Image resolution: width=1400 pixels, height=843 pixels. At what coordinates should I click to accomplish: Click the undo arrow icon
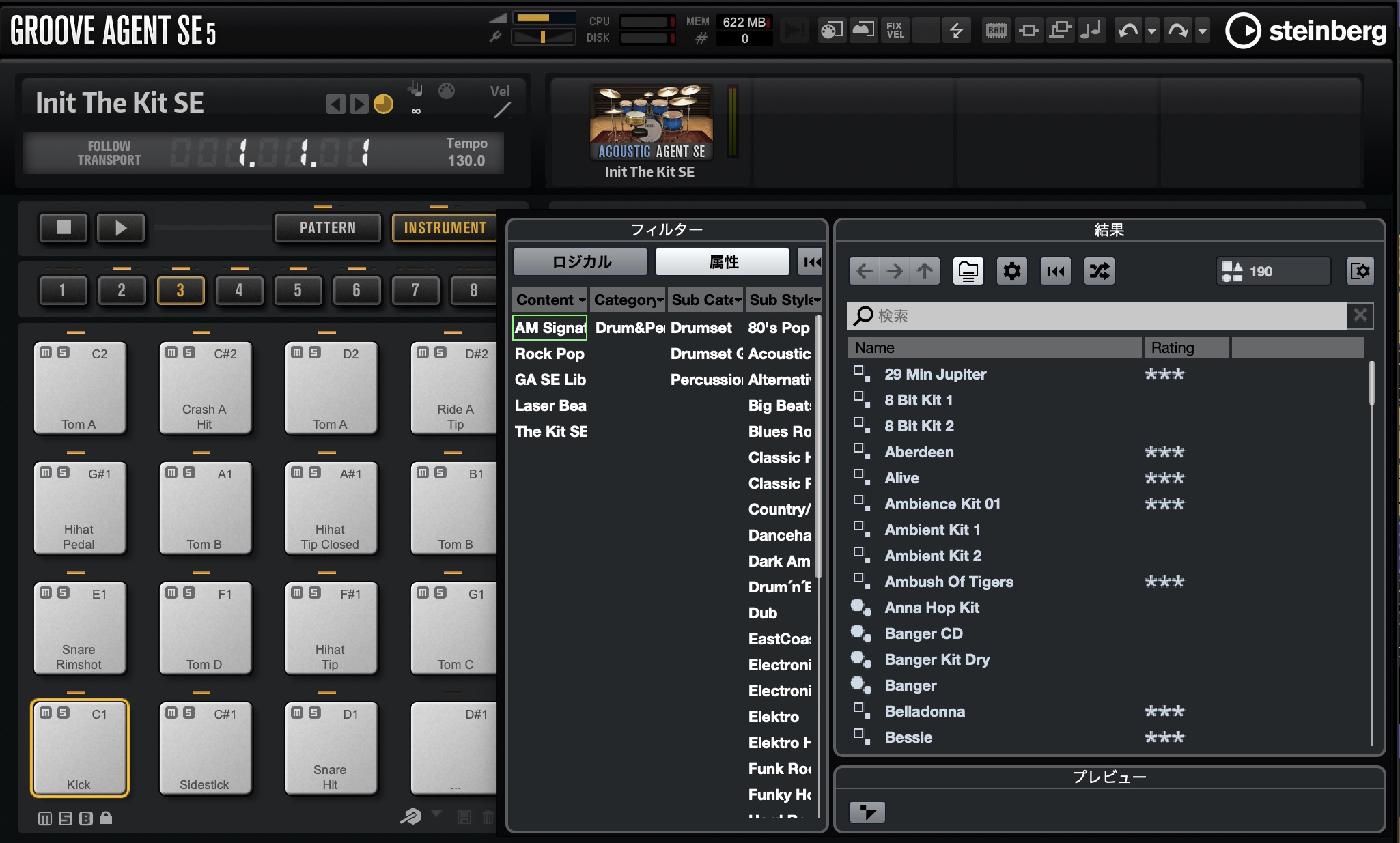pyautogui.click(x=1128, y=30)
